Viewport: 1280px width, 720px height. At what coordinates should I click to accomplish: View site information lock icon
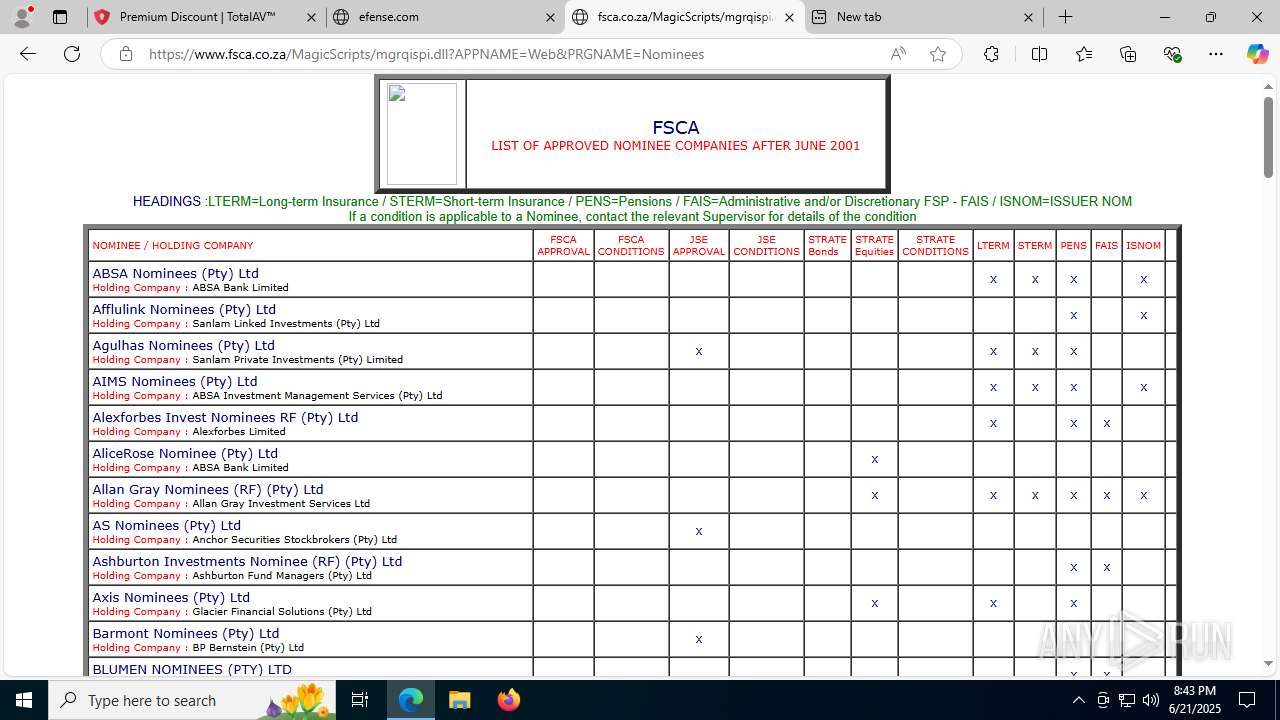click(125, 54)
